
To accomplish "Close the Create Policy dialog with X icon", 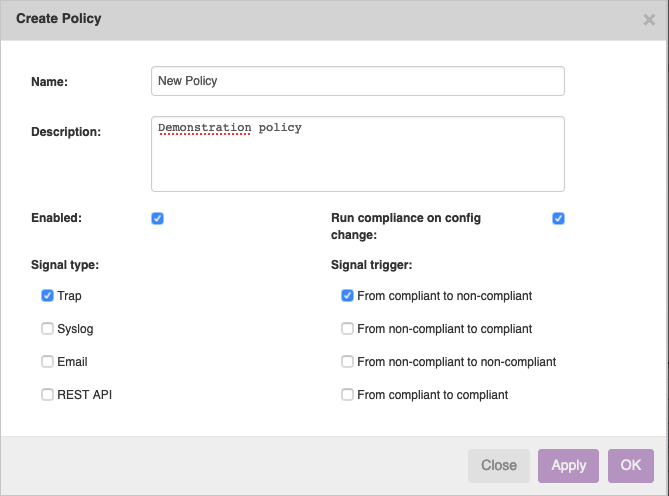I will point(649,20).
